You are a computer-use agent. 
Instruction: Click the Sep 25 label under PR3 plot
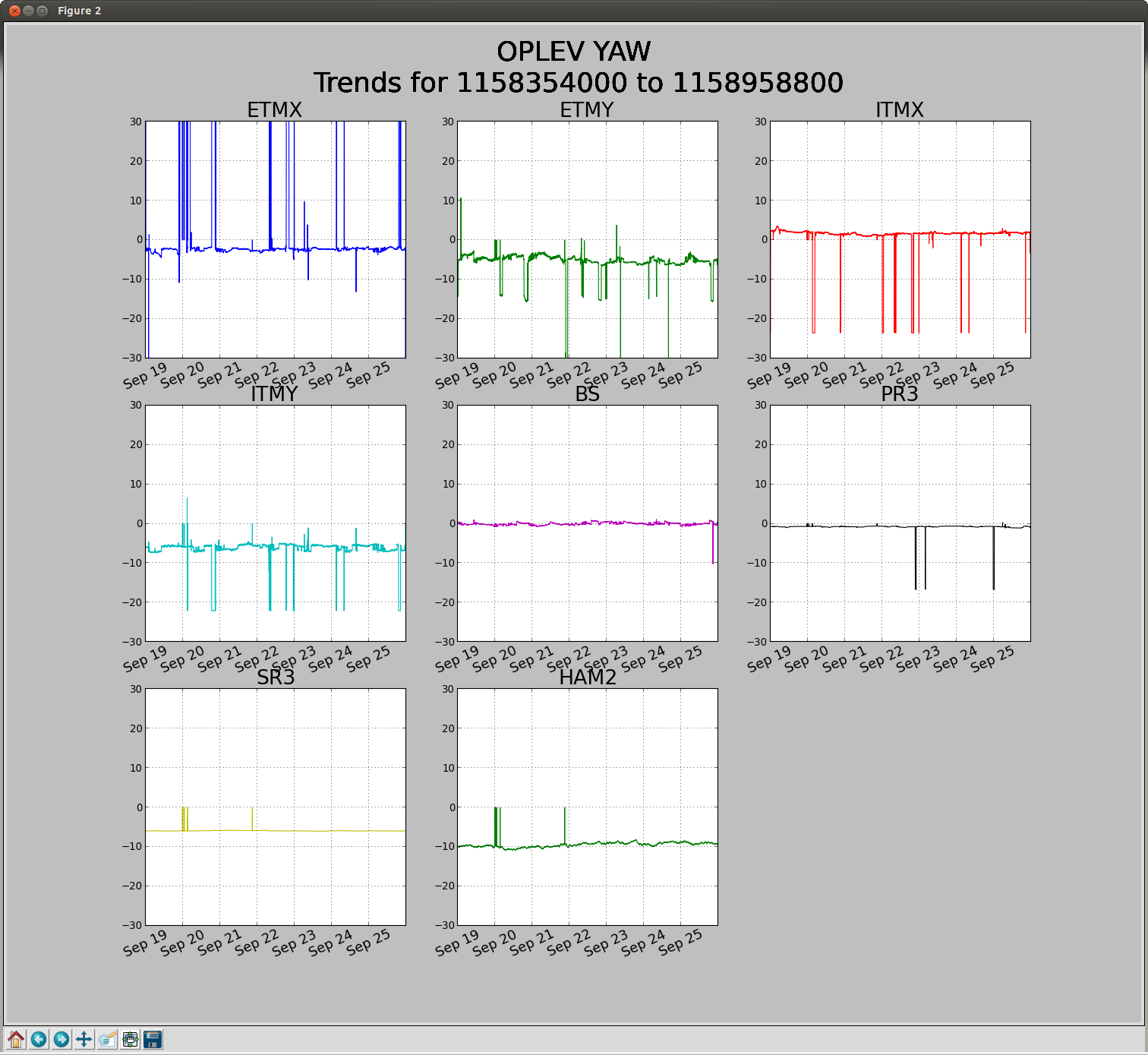click(x=992, y=659)
